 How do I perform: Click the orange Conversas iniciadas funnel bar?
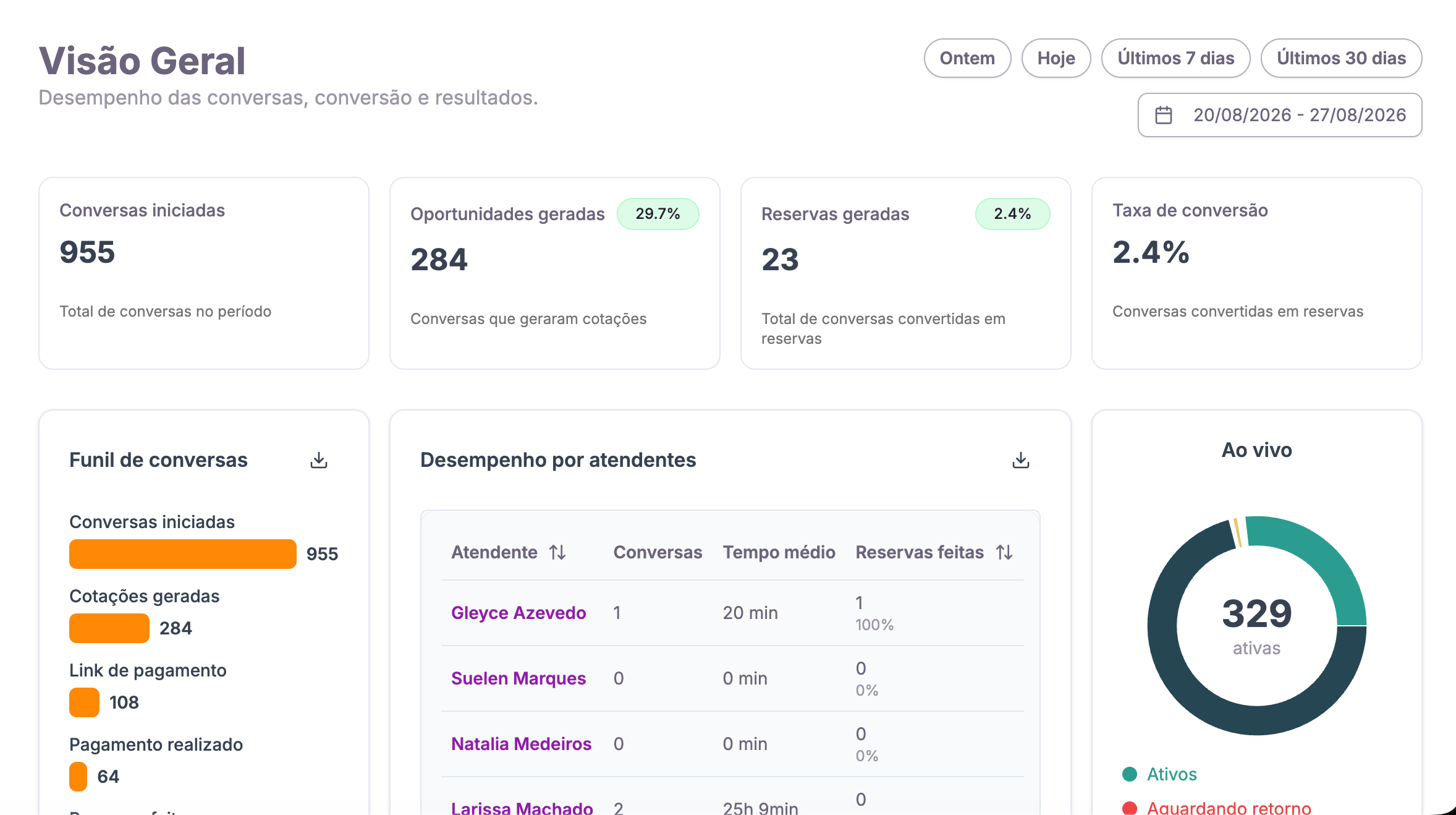coord(183,554)
